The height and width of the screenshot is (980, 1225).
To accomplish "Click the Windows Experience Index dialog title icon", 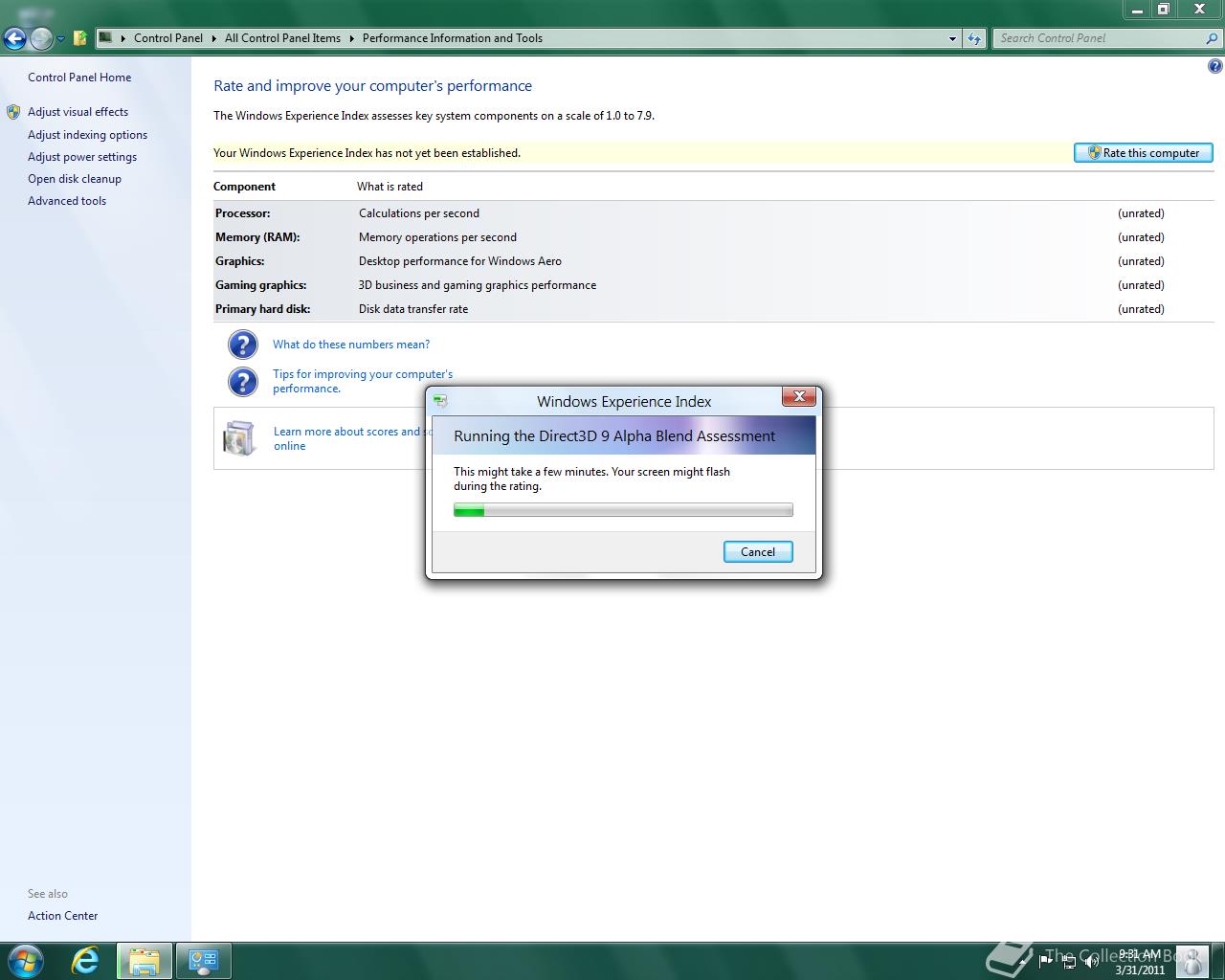I will [x=440, y=401].
